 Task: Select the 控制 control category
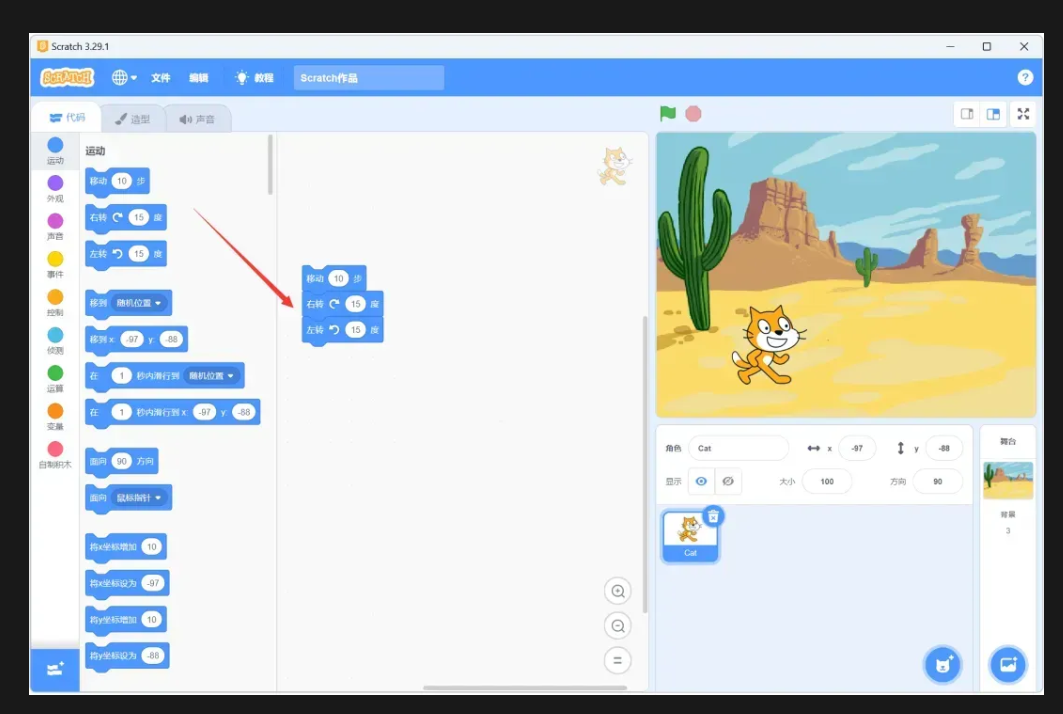56,302
